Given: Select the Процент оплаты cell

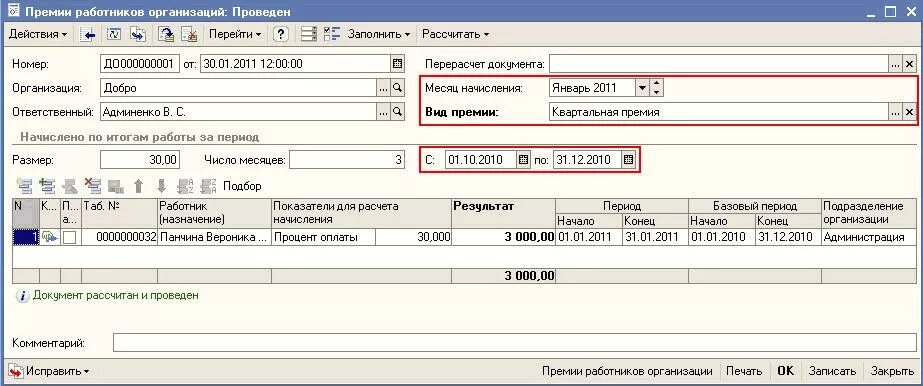Looking at the screenshot, I should (x=323, y=238).
